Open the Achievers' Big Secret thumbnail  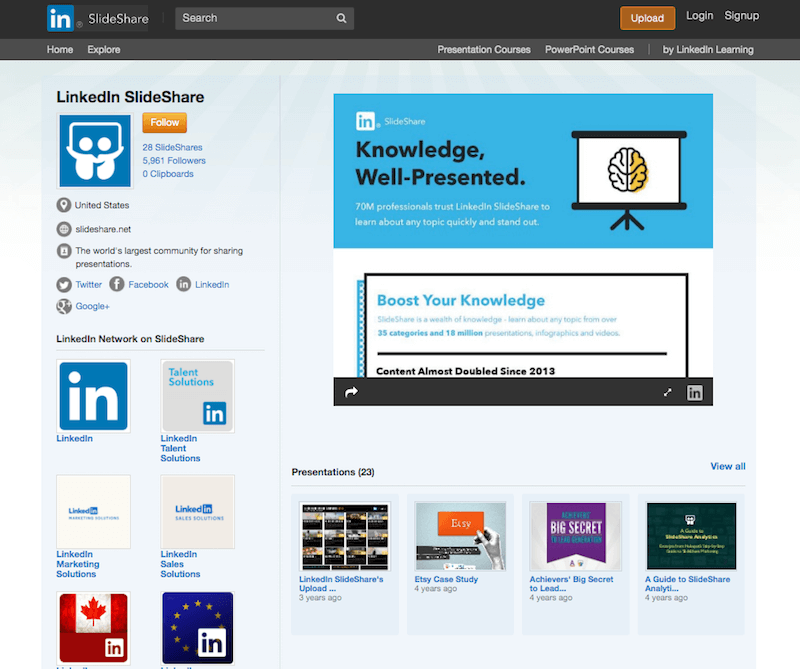point(576,536)
